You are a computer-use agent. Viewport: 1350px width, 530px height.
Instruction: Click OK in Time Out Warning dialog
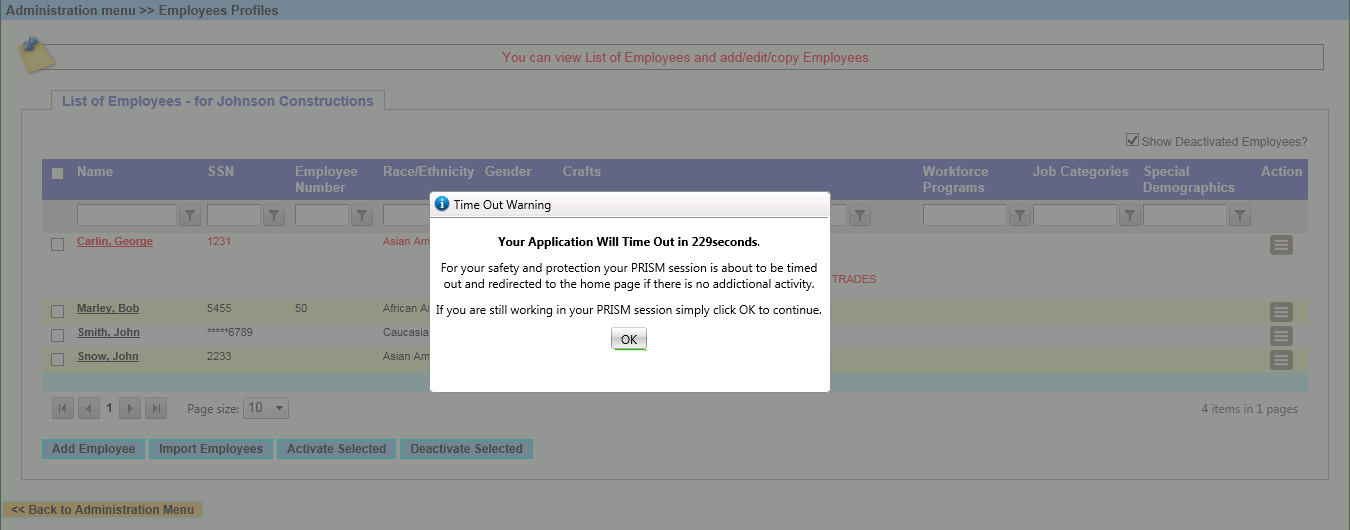pos(628,340)
